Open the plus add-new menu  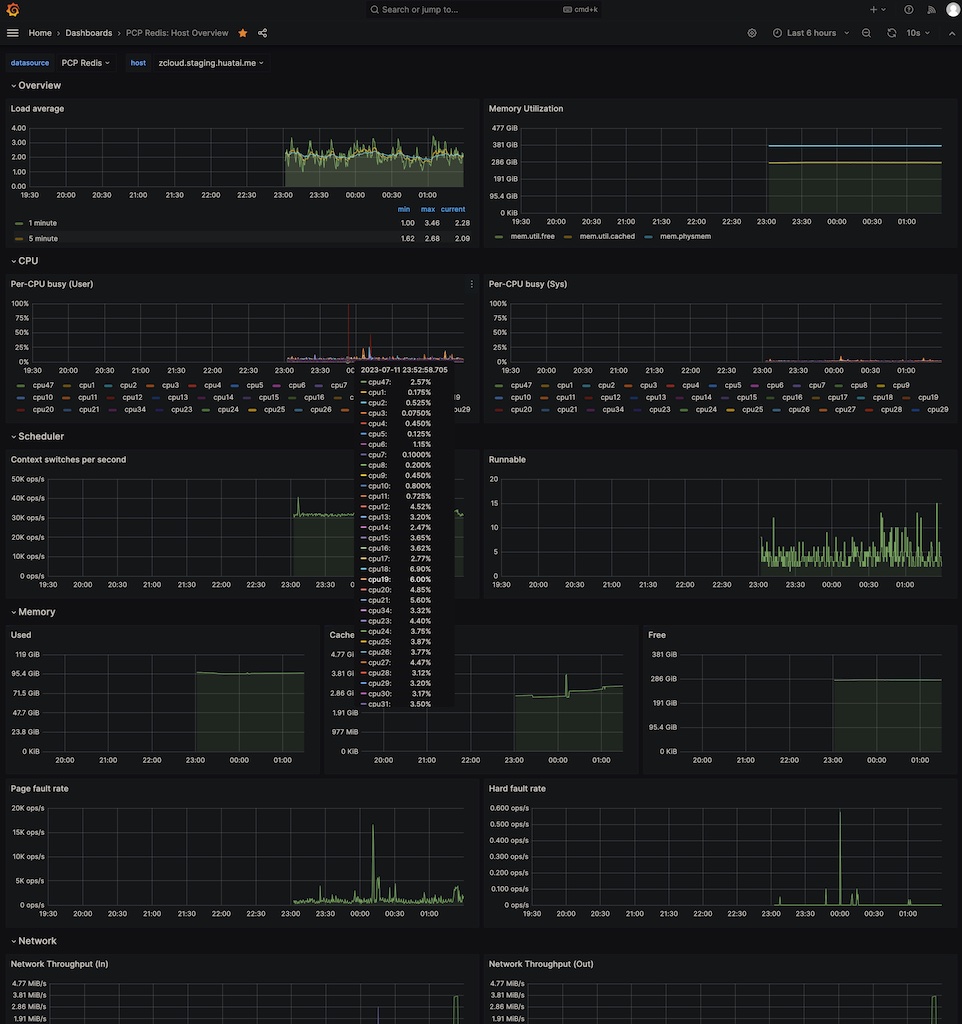pos(878,9)
